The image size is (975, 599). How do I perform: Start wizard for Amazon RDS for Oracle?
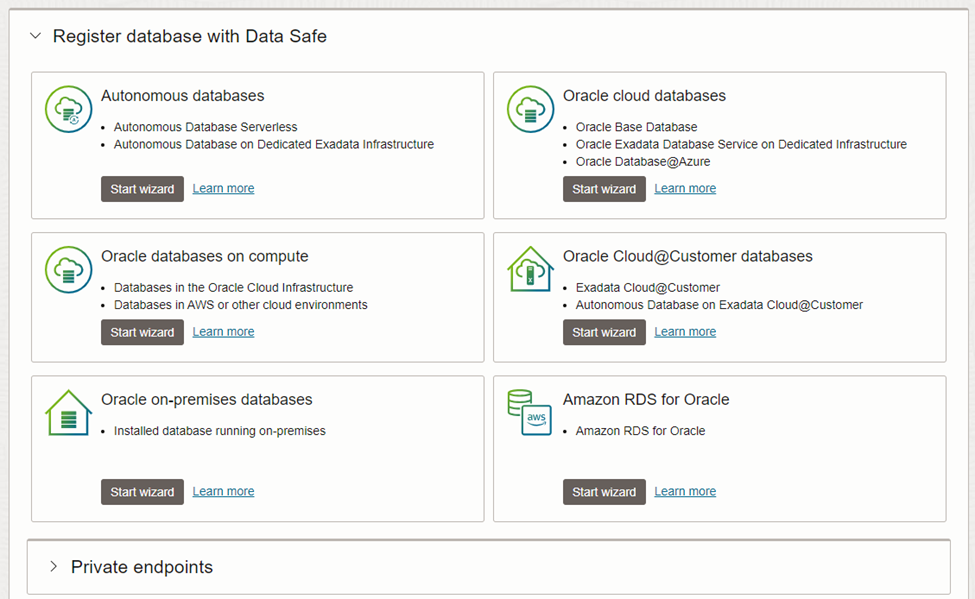pos(604,492)
